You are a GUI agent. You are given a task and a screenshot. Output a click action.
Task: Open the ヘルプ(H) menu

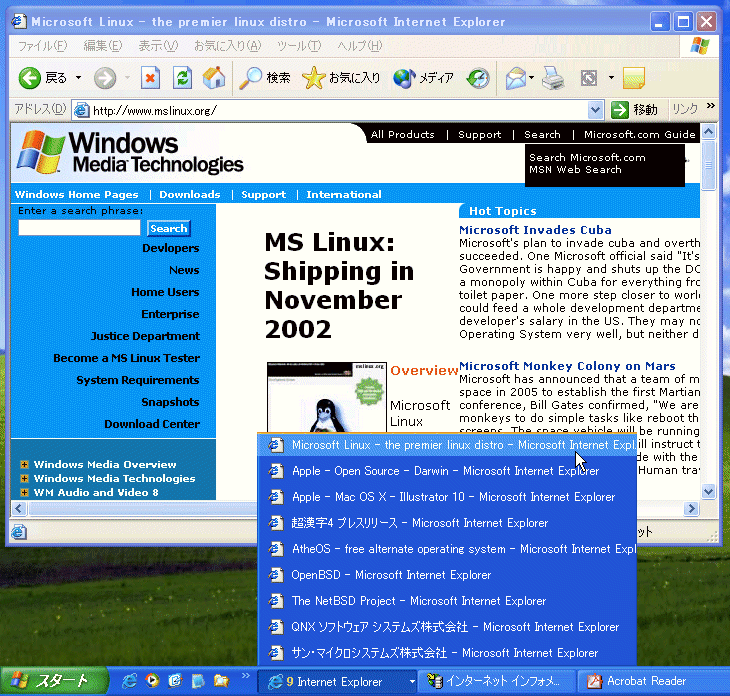coord(360,46)
